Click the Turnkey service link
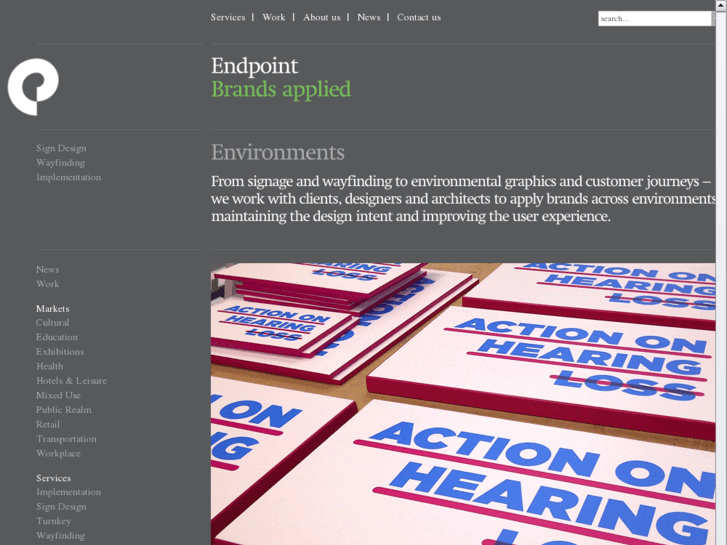727x545 pixels. tap(53, 521)
